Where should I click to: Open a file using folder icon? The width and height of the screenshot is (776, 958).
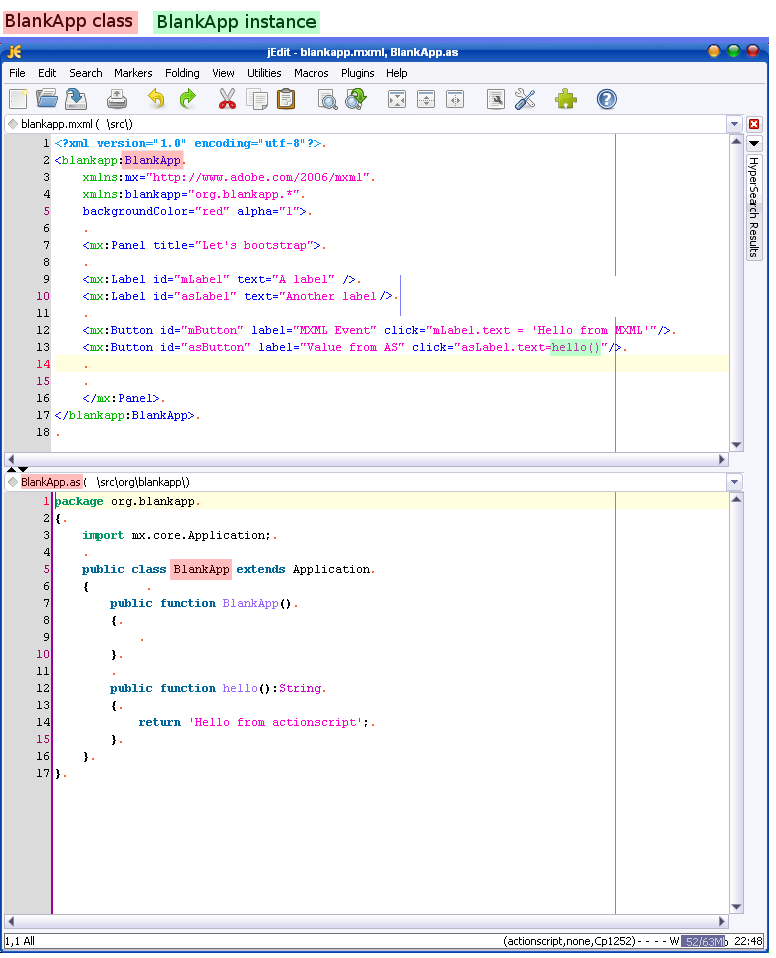[47, 99]
